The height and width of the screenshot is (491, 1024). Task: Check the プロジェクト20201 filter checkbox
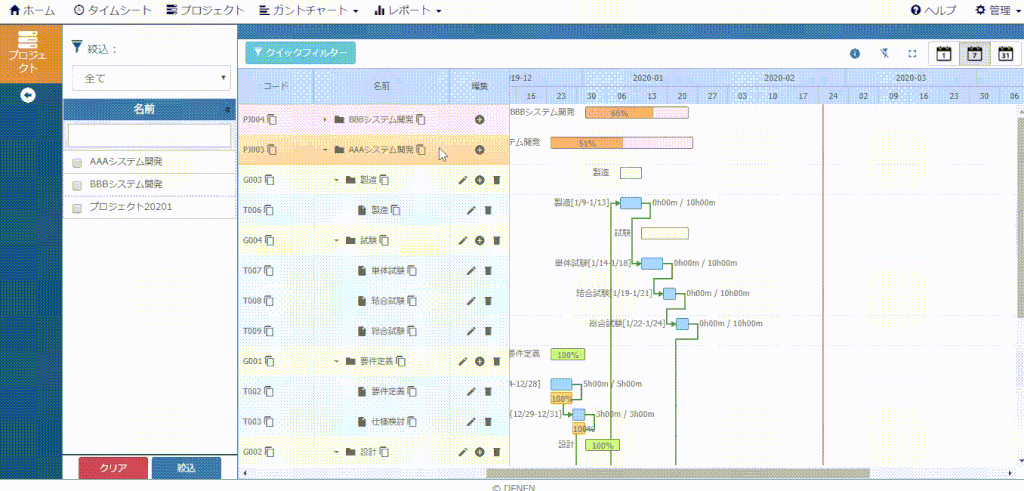coord(76,208)
